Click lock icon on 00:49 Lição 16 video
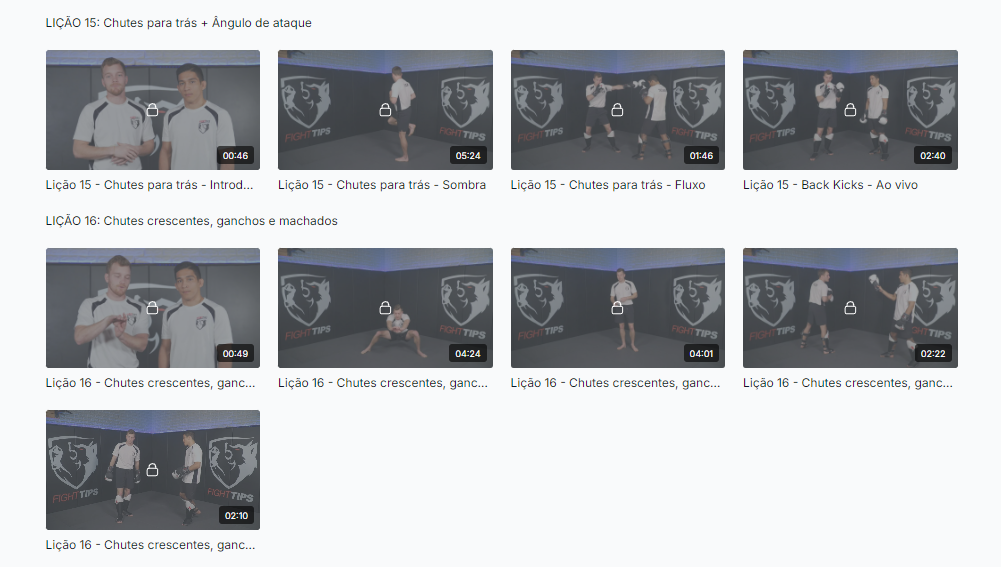Screen dimensions: 1001x567 (x=153, y=308)
